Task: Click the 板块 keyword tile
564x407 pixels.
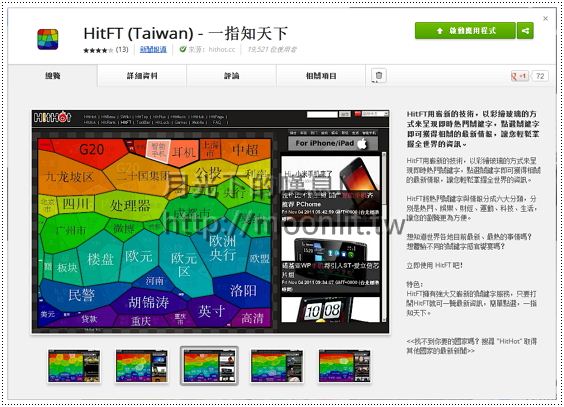Action: point(67,267)
